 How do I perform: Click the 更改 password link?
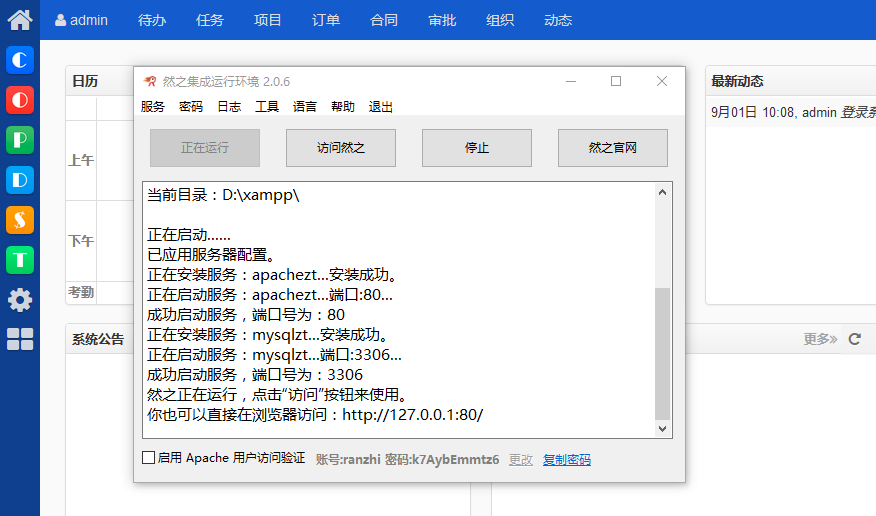(521, 460)
